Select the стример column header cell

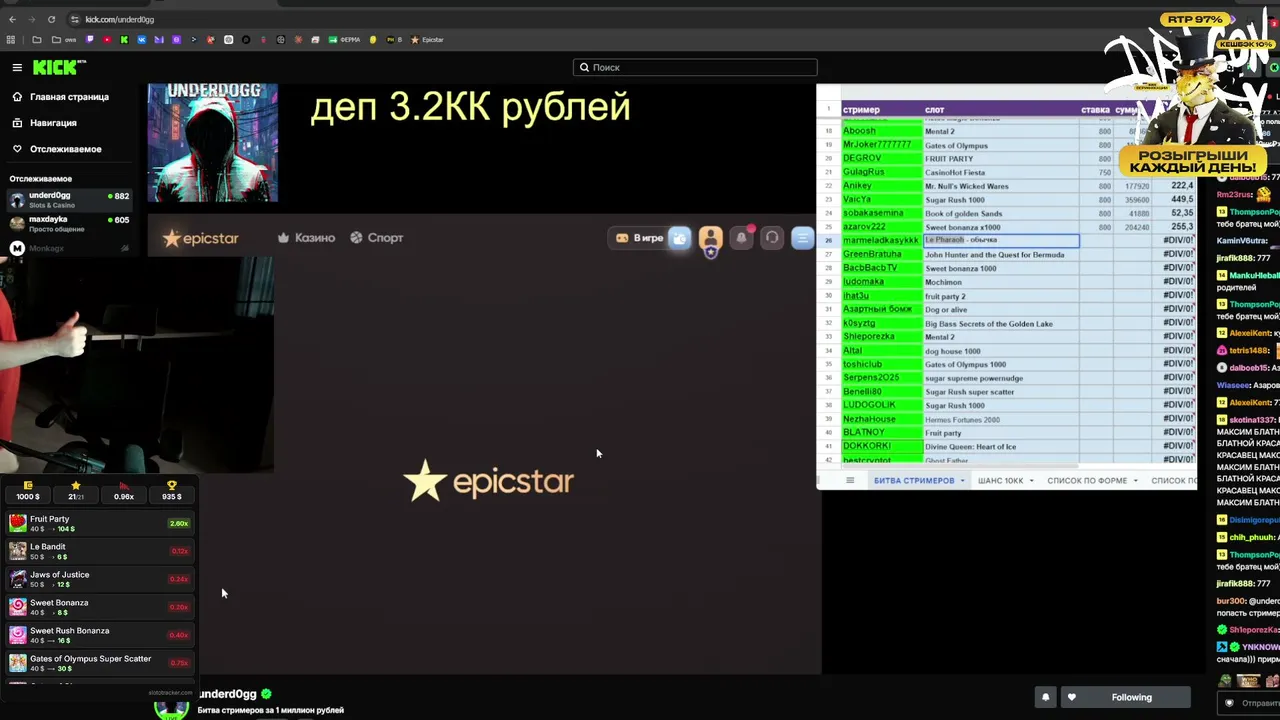click(x=880, y=110)
